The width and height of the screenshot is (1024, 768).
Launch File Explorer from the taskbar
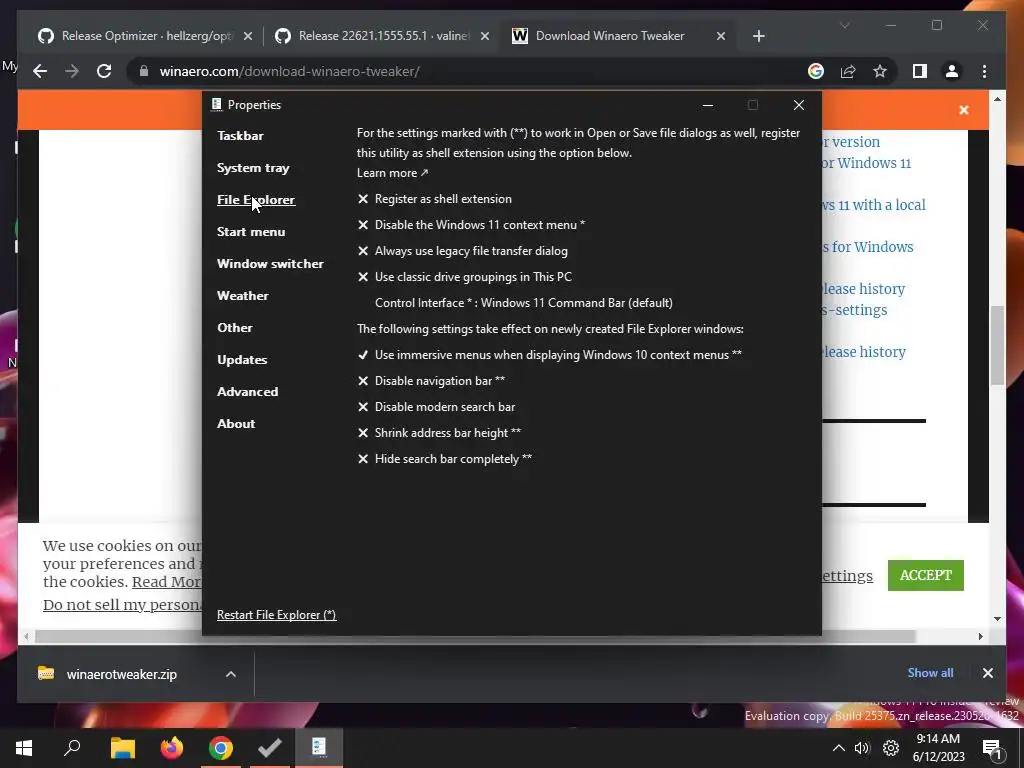click(122, 748)
